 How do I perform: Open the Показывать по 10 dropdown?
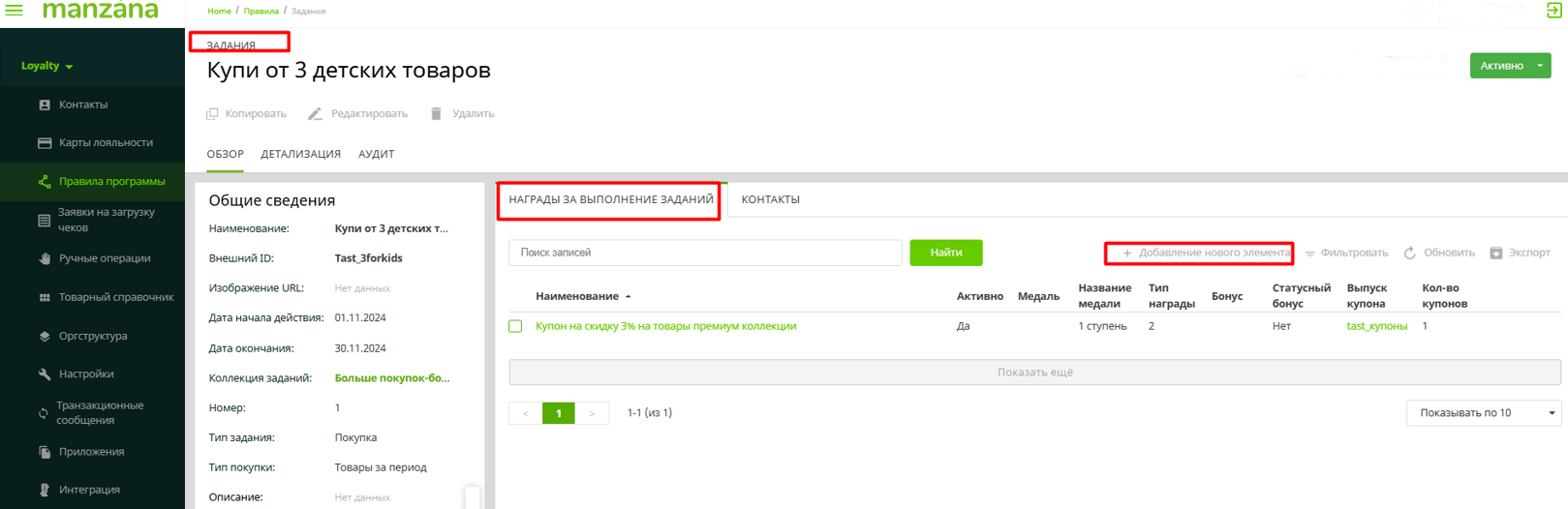click(x=1483, y=413)
